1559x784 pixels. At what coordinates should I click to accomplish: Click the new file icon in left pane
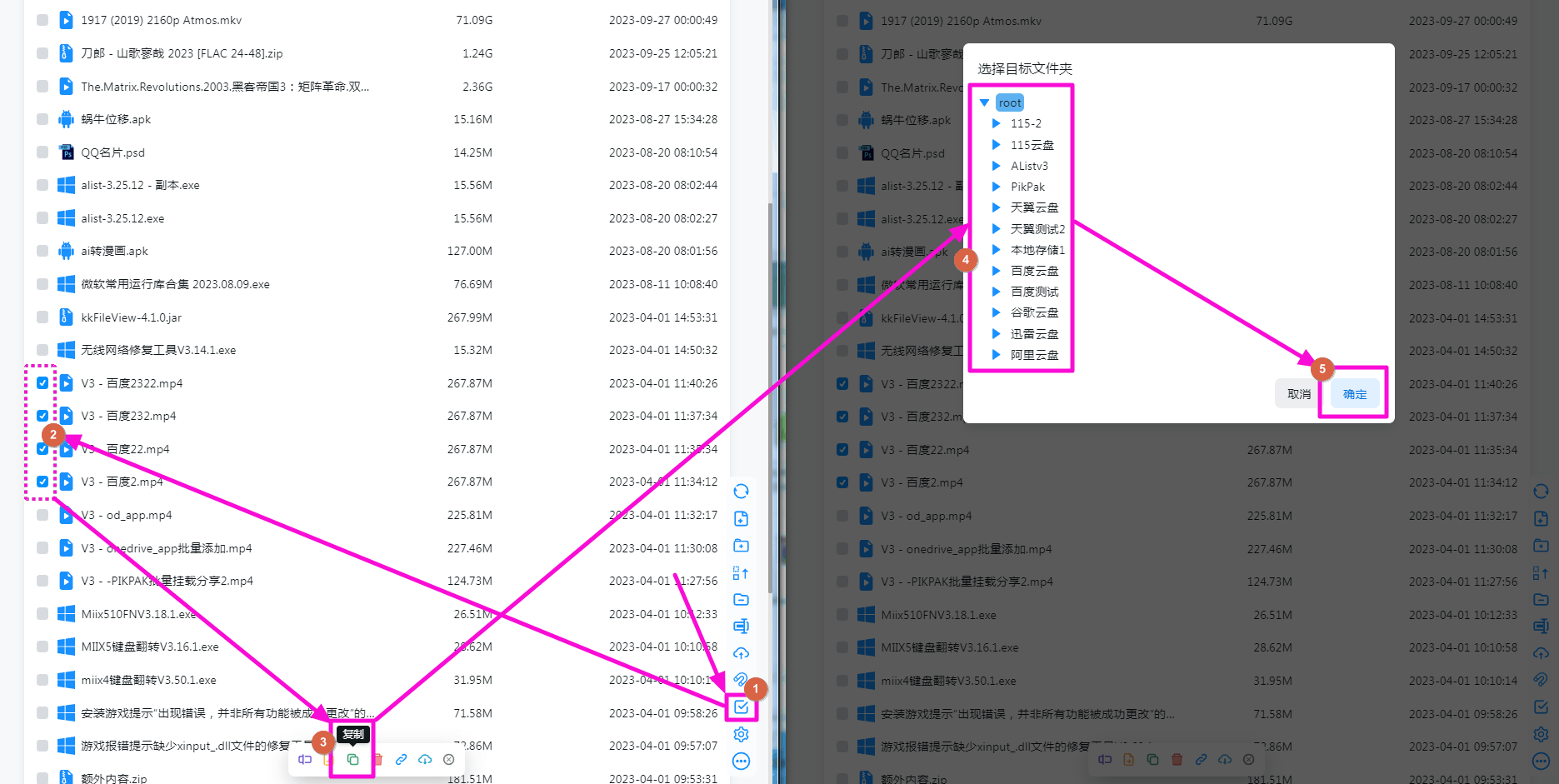pyautogui.click(x=741, y=518)
